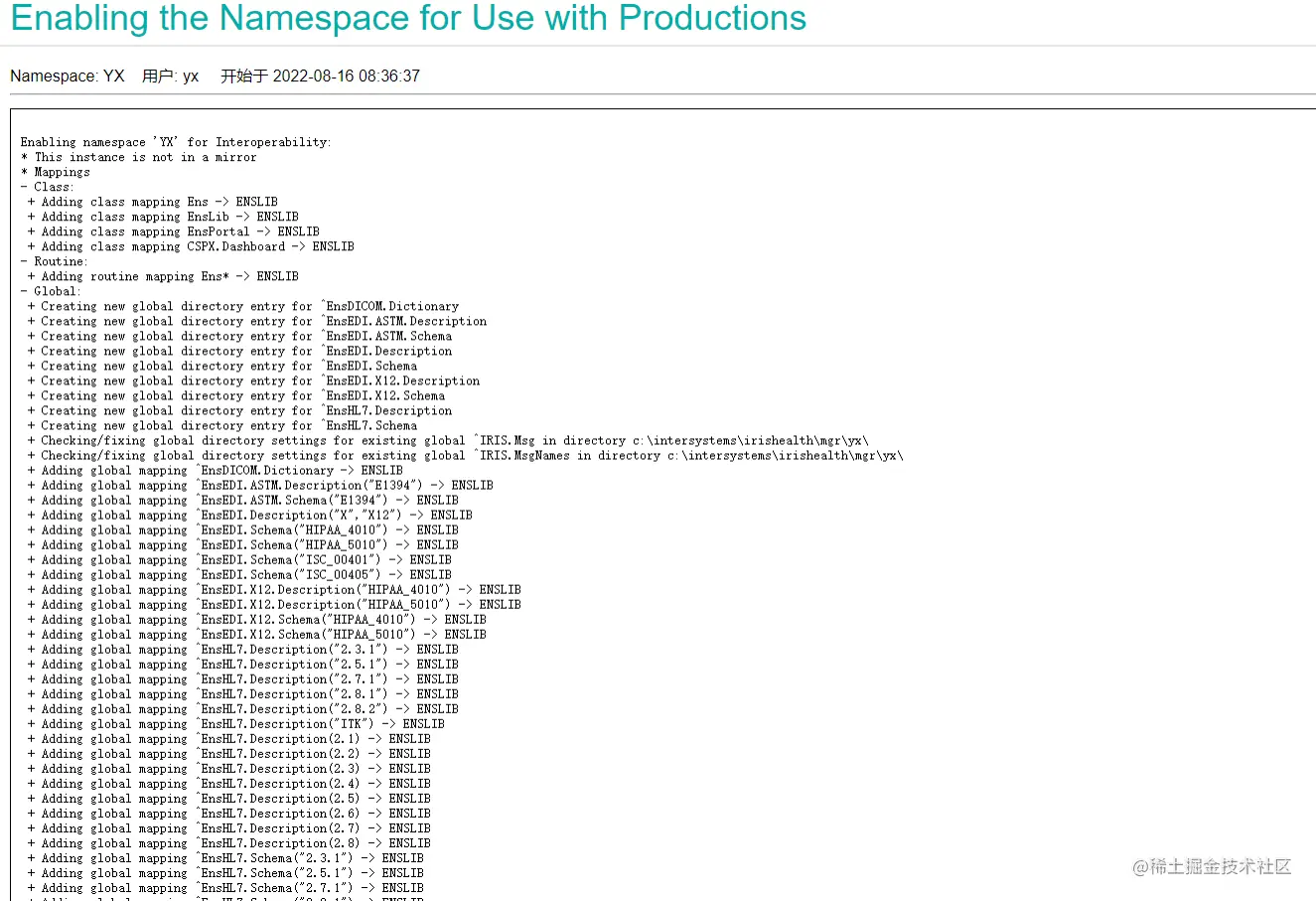
Task: Click the "用户: yx" user label
Action: pos(171,76)
